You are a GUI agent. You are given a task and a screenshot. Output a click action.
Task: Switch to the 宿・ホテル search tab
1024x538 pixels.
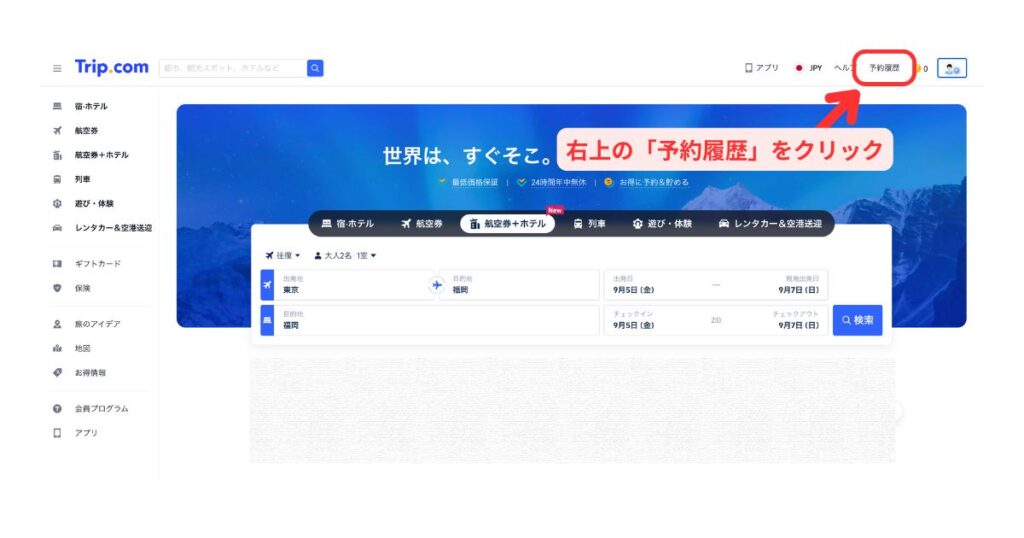tap(347, 223)
